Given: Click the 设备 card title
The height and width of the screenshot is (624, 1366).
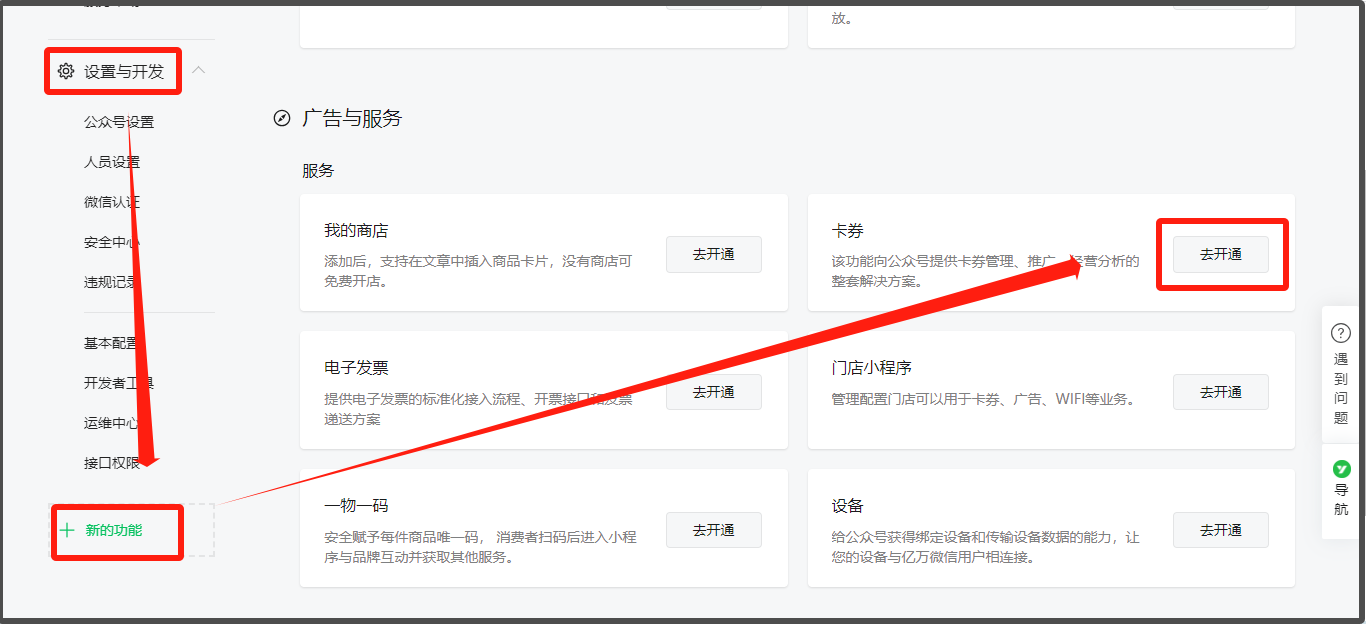Looking at the screenshot, I should coord(847,506).
